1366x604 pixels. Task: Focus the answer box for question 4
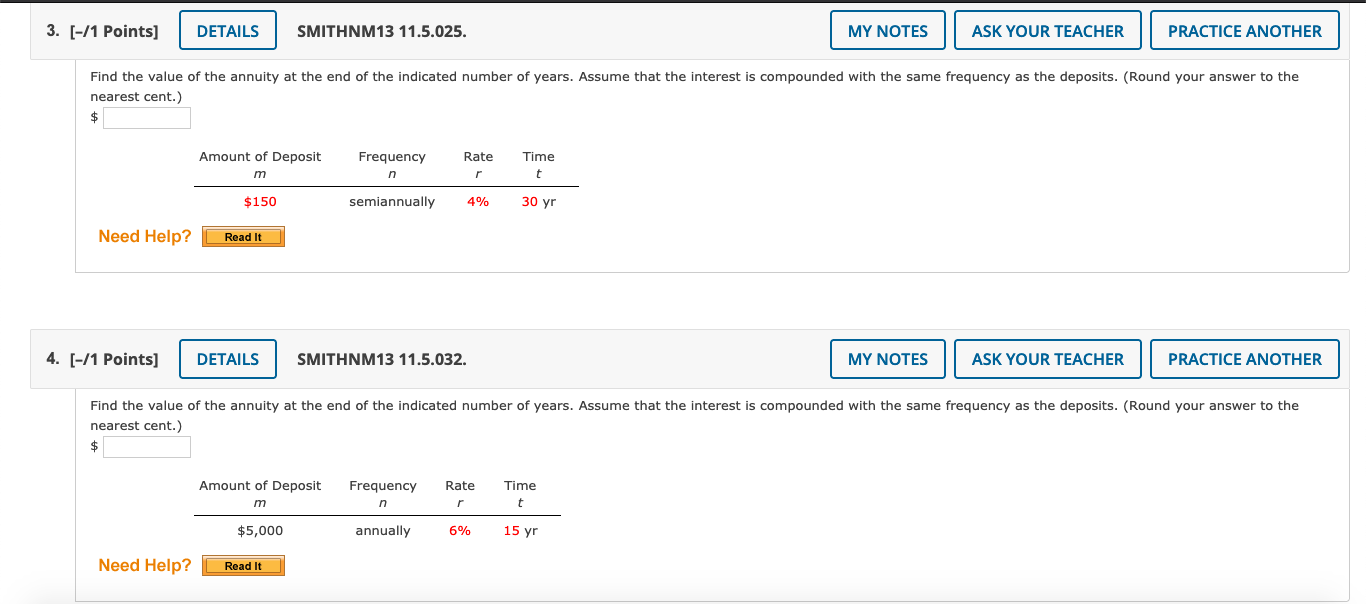pos(147,447)
